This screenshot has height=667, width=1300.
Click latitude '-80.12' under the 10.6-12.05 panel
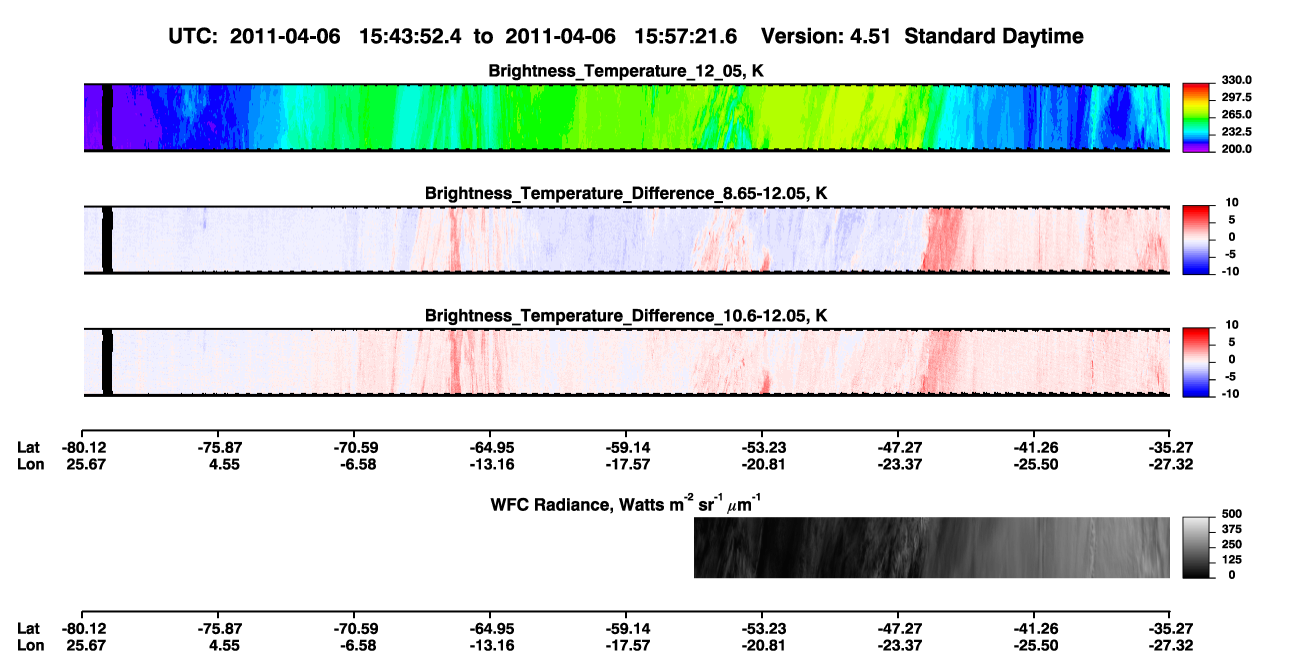click(x=83, y=447)
